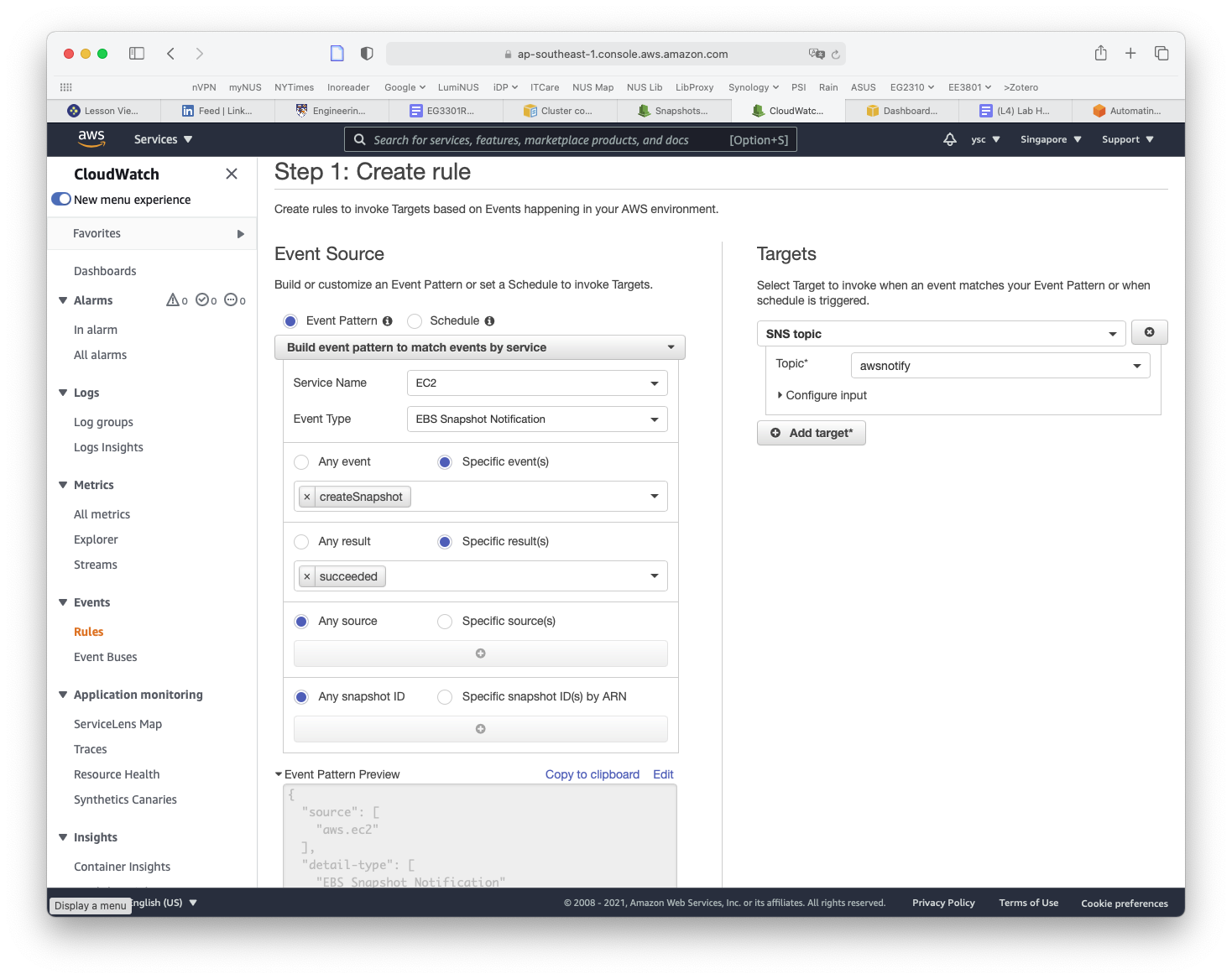This screenshot has height=979, width=1232.
Task: Open the Safari sidebar icon
Action: [137, 54]
